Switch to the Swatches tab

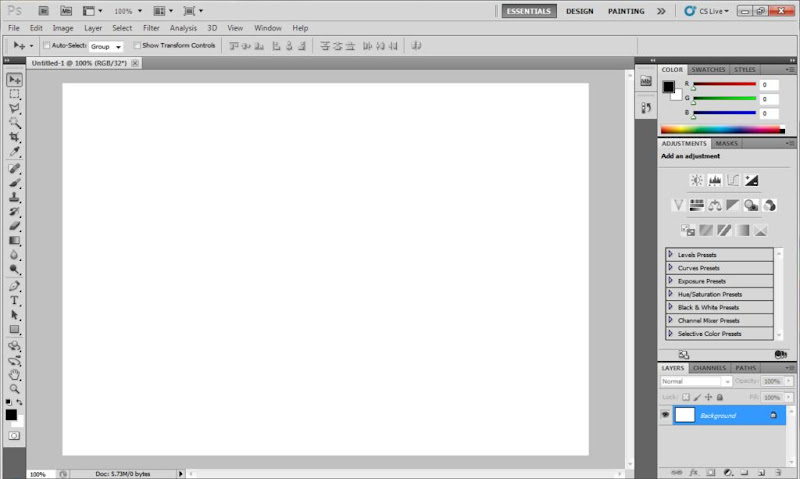click(708, 69)
